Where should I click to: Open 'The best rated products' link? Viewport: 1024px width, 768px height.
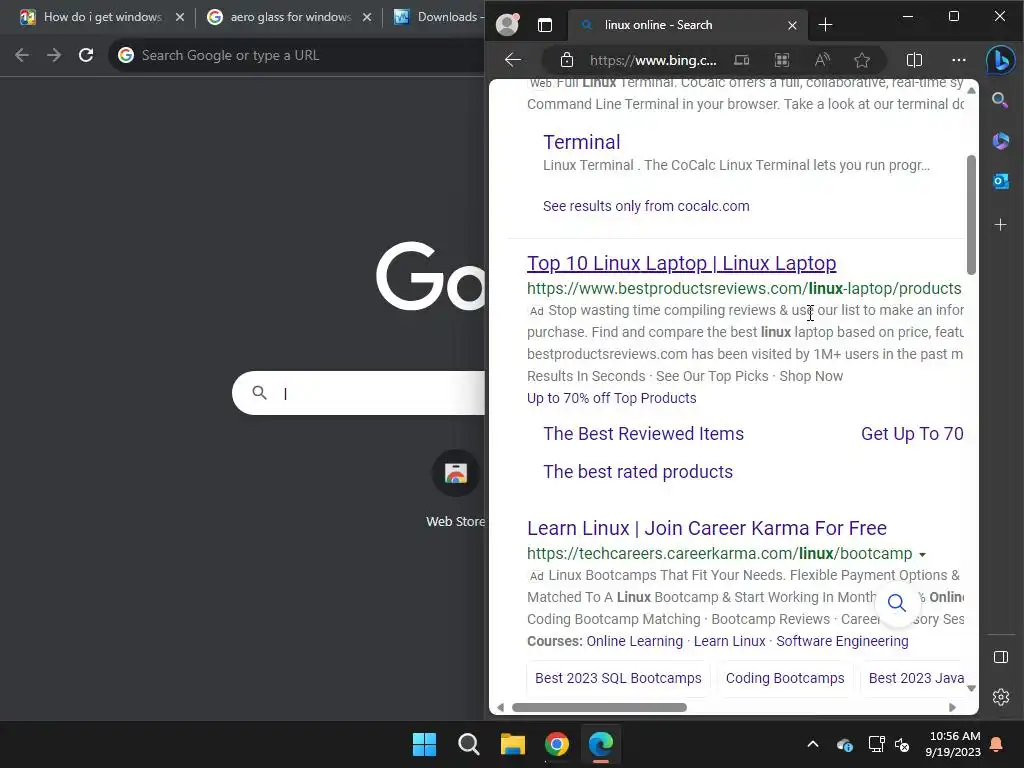point(638,472)
